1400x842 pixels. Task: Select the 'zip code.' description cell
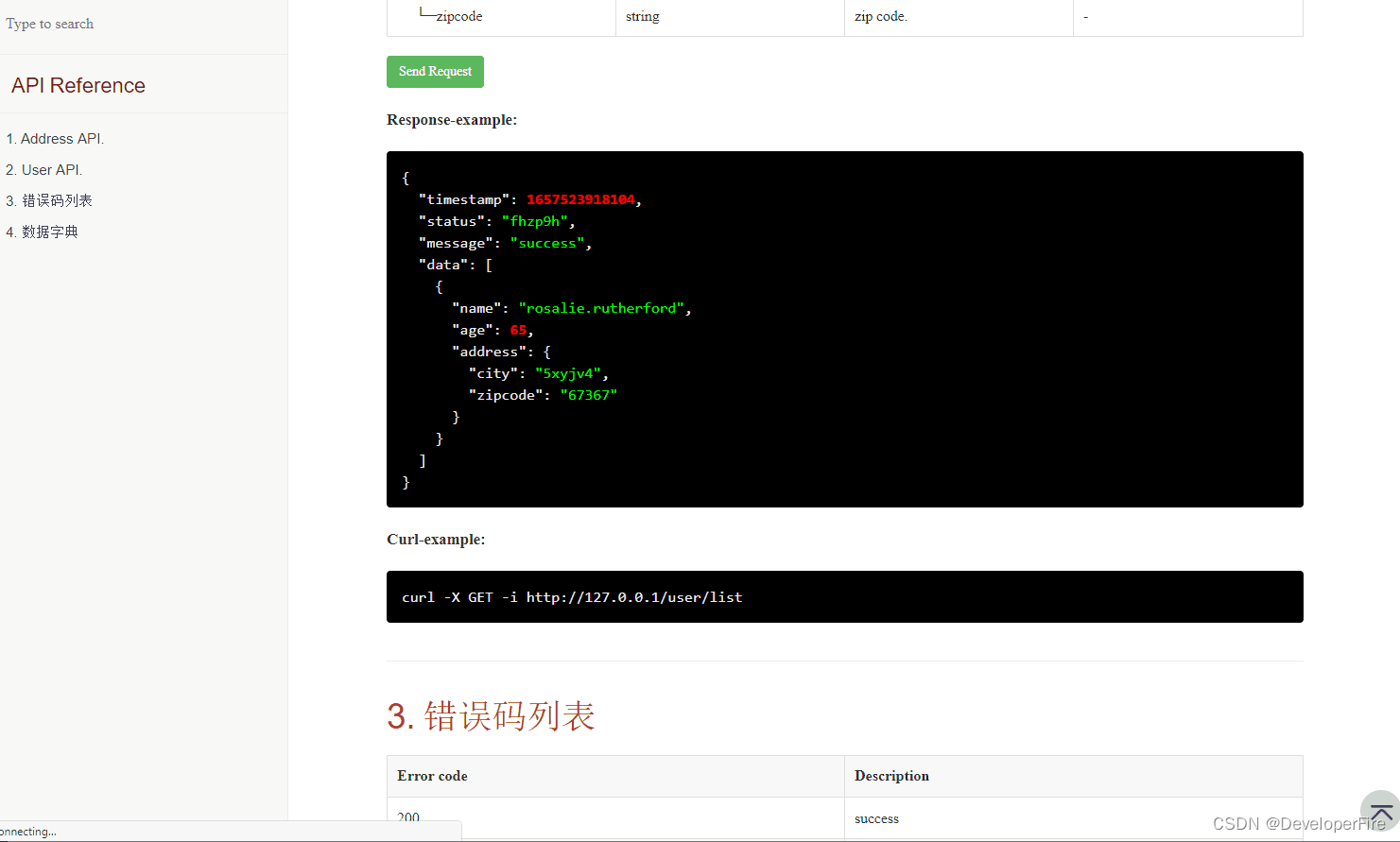(x=959, y=17)
